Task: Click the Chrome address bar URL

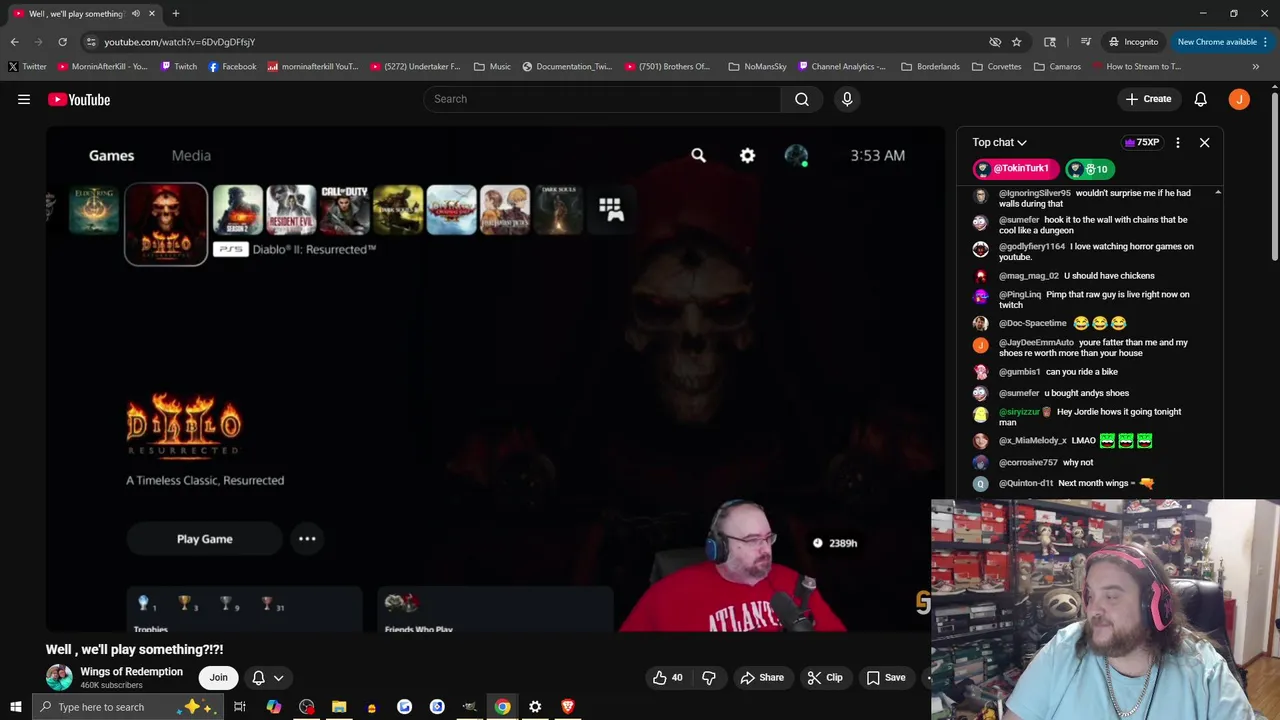Action: pos(180,42)
